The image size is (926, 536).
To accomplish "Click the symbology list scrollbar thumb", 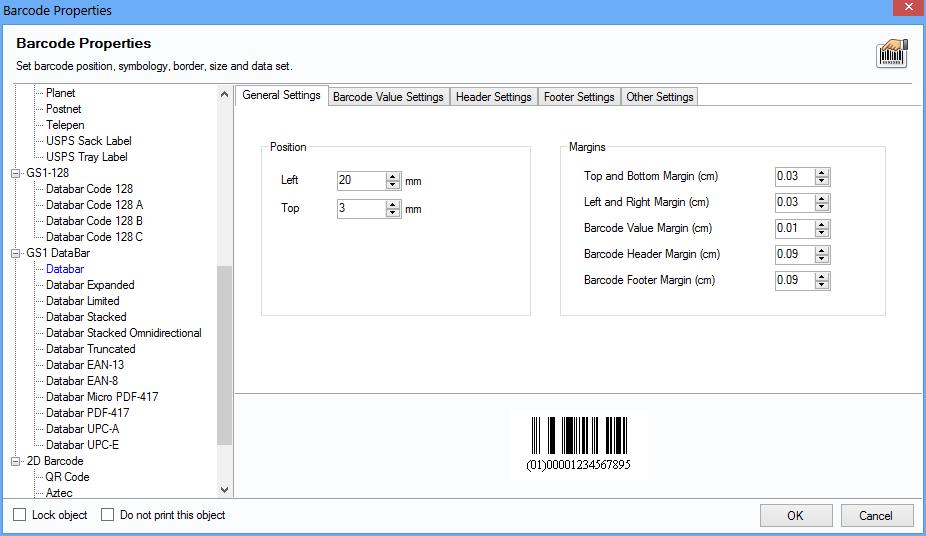I will (x=224, y=355).
